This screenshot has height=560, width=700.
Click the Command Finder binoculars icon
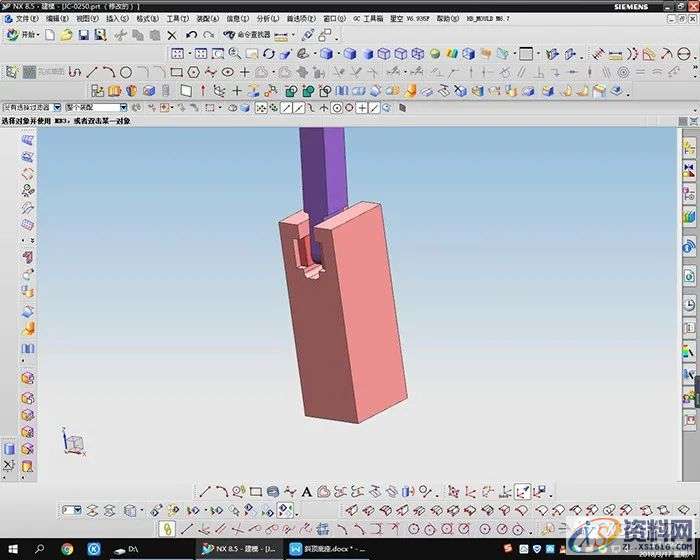[x=230, y=35]
